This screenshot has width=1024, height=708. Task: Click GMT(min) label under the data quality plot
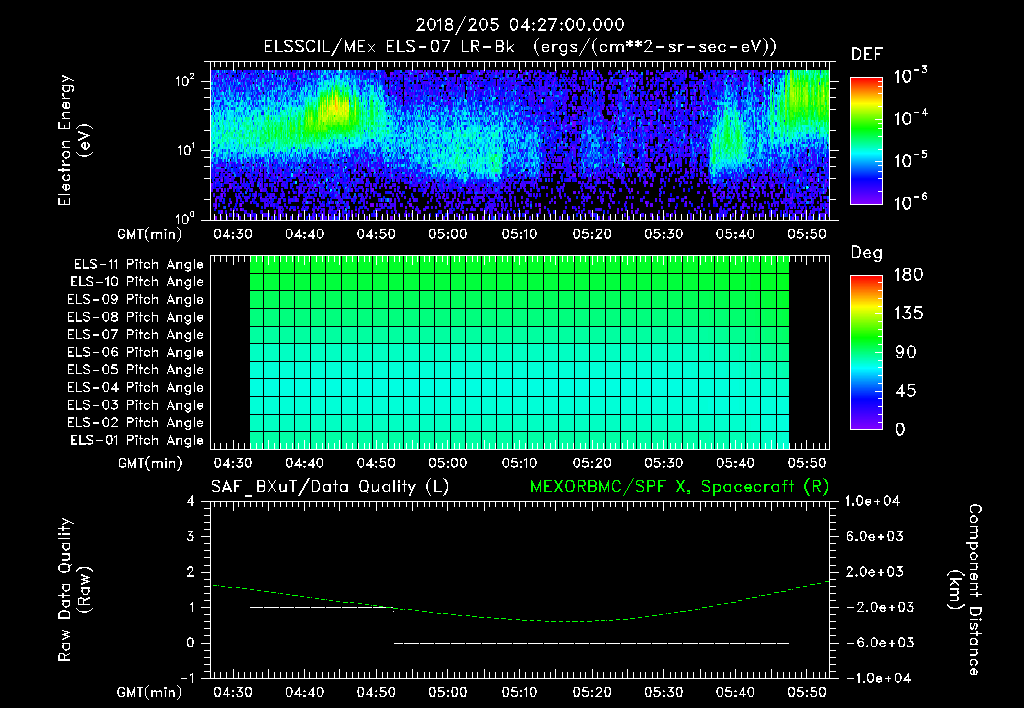click(149, 692)
